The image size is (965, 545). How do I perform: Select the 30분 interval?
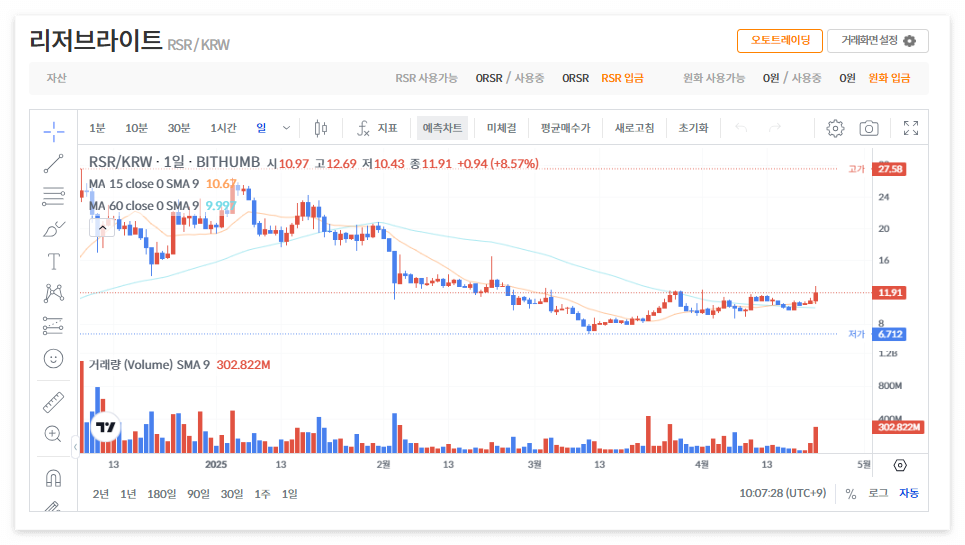click(x=179, y=128)
